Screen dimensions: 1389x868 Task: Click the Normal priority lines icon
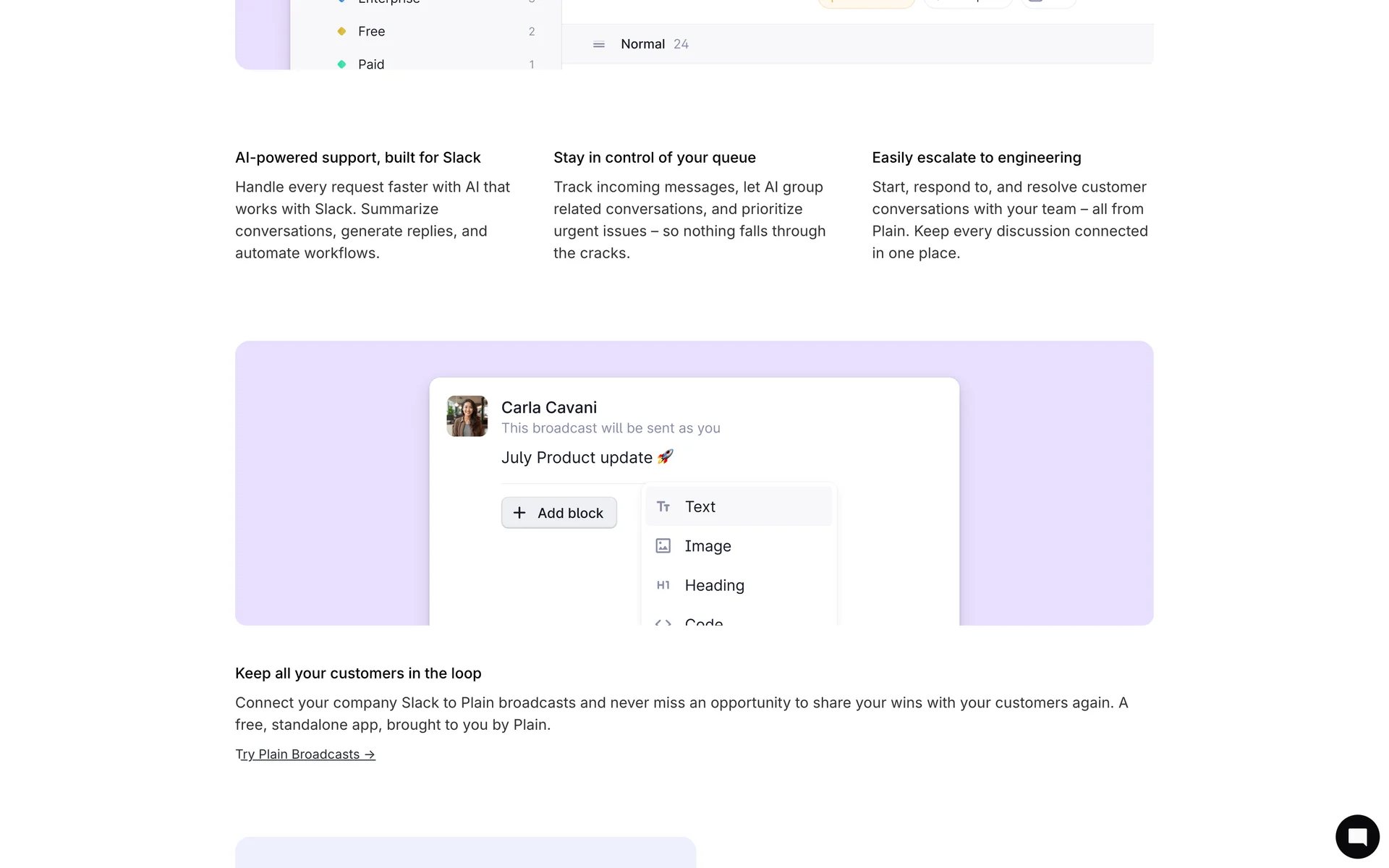click(x=598, y=45)
